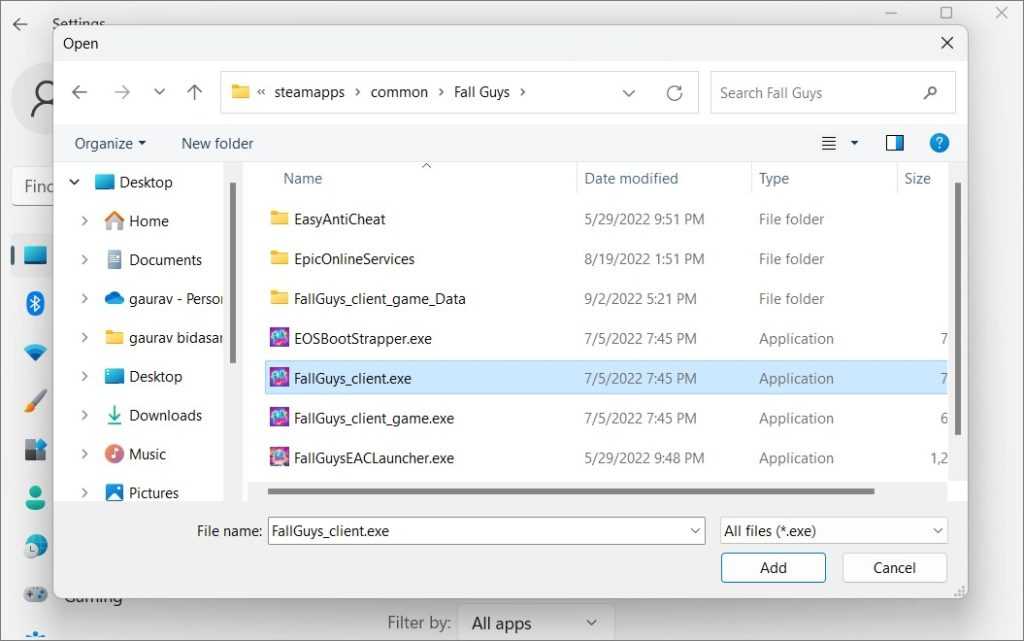The width and height of the screenshot is (1024, 641).
Task: Open Bluetooth section in Settings sidebar
Action: (35, 304)
